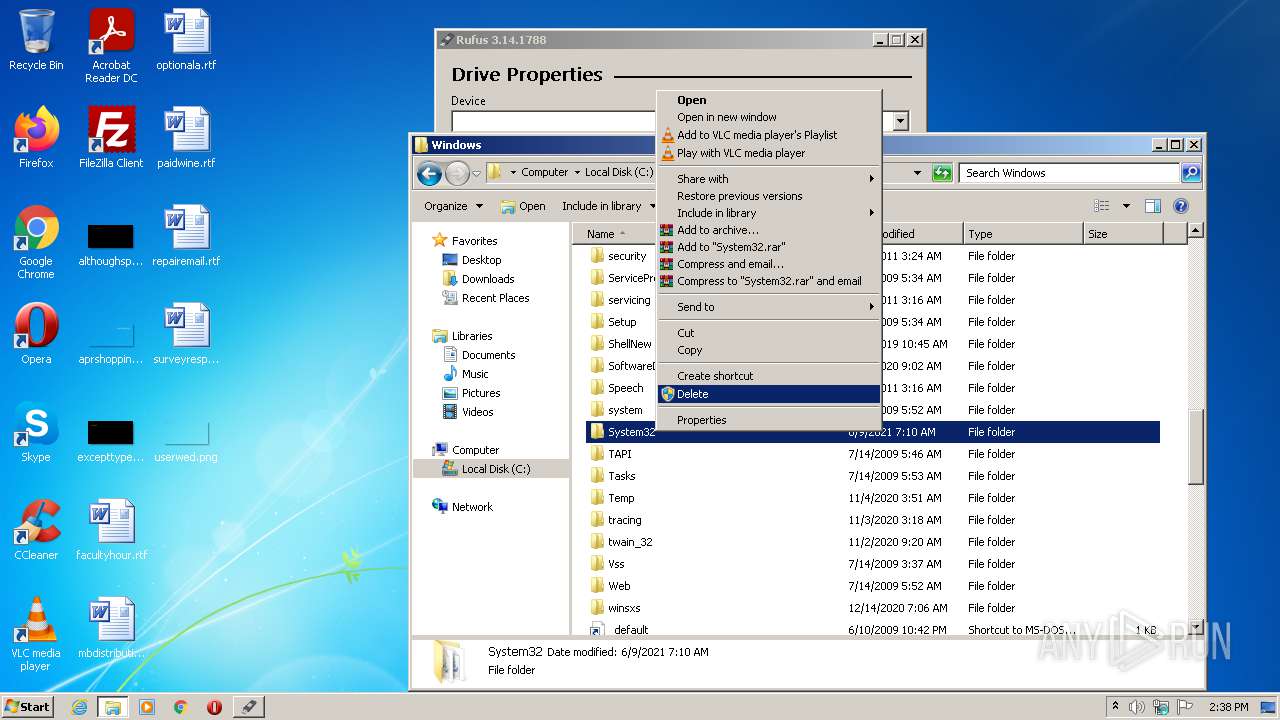This screenshot has height=720, width=1280.
Task: Select Recent Places in navigation pane
Action: point(495,298)
